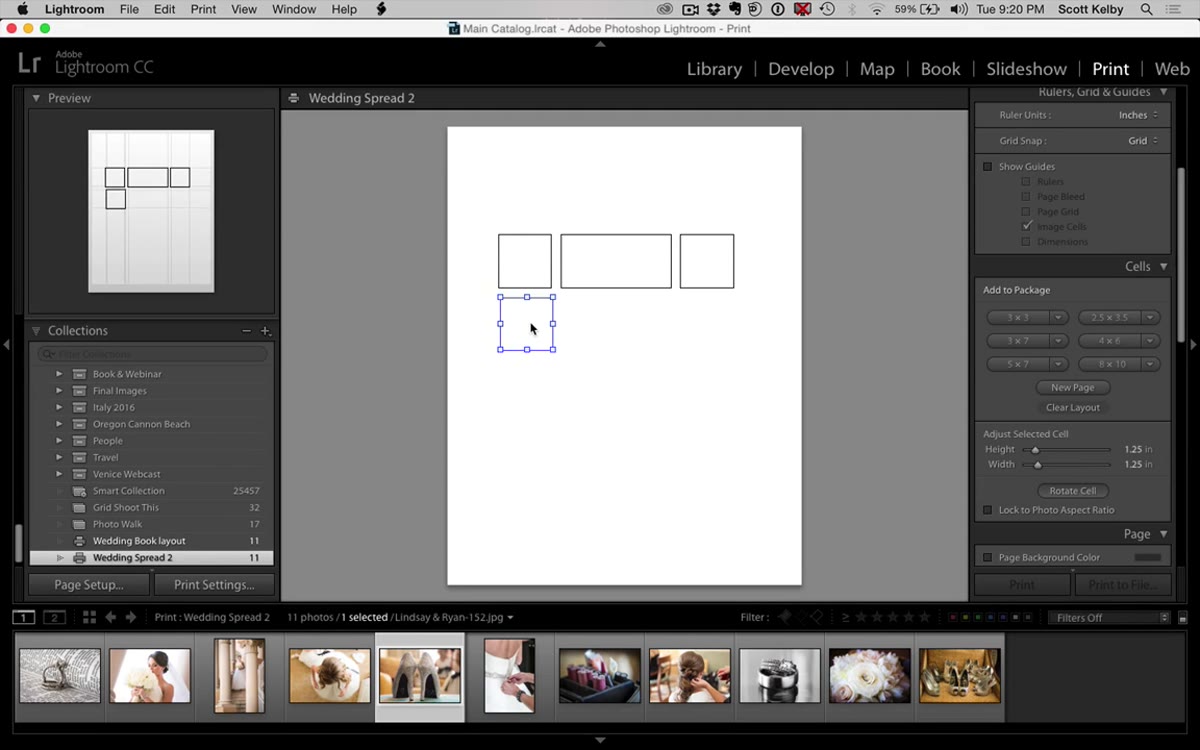1200x750 pixels.
Task: Click the Scripts menu icon after Help
Action: [x=381, y=9]
